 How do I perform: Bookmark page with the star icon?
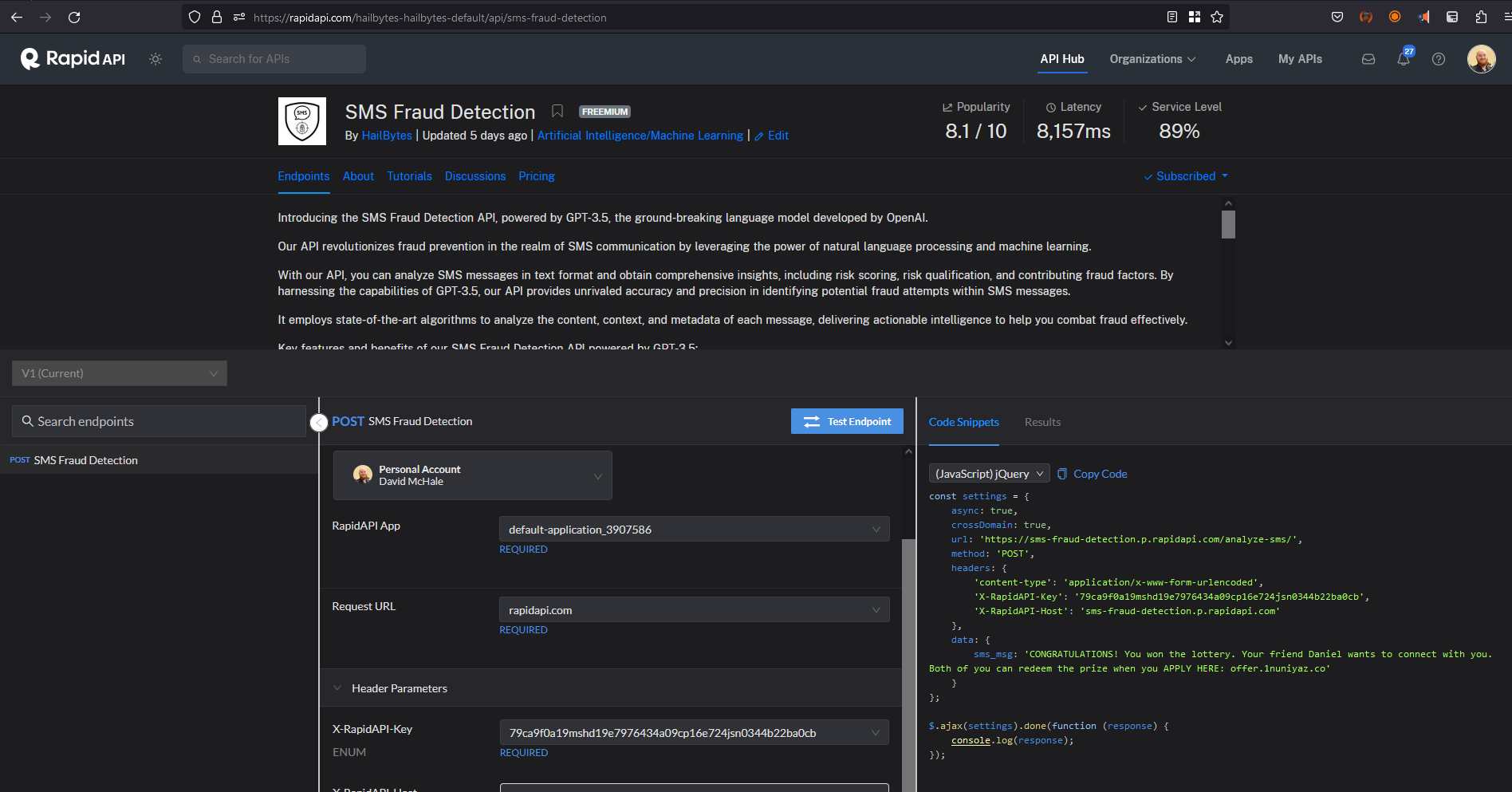(x=1217, y=17)
